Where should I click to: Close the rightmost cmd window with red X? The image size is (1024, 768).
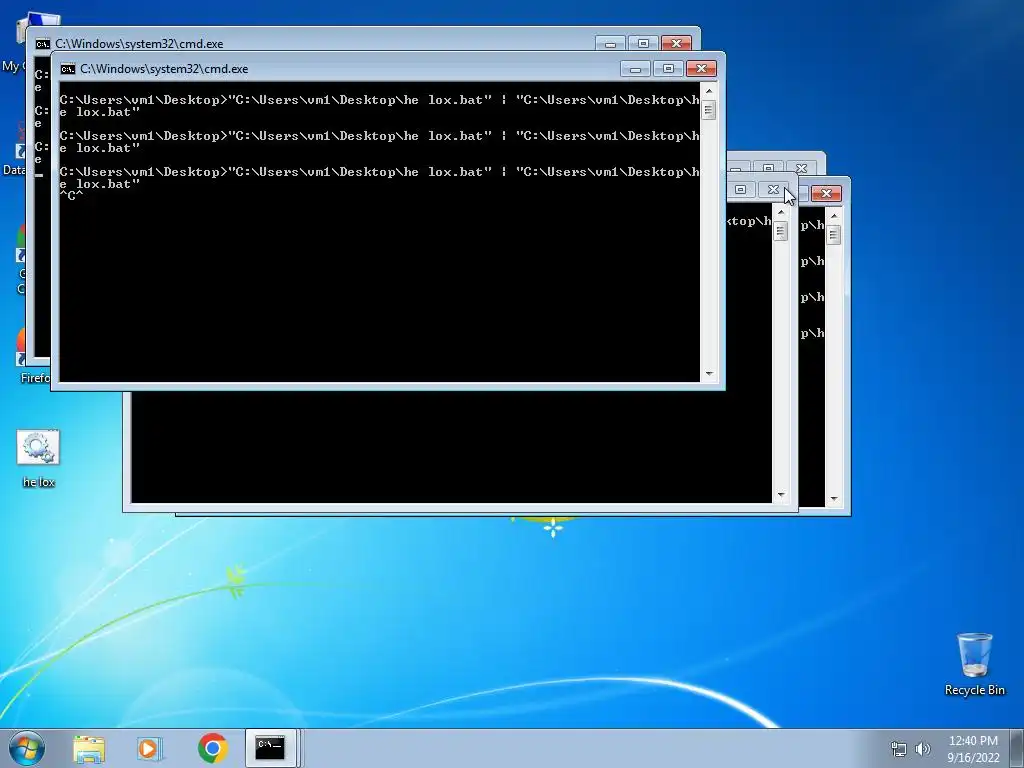click(x=826, y=193)
